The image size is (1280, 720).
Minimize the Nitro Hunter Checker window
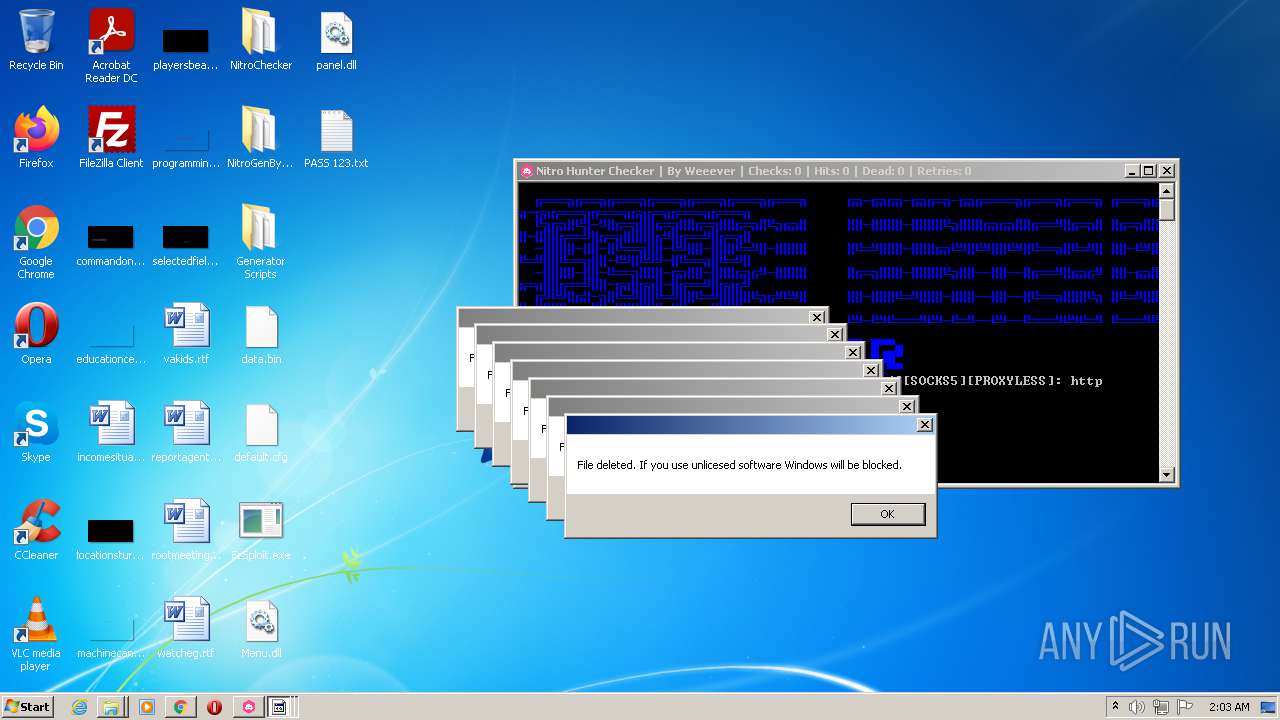(1131, 171)
